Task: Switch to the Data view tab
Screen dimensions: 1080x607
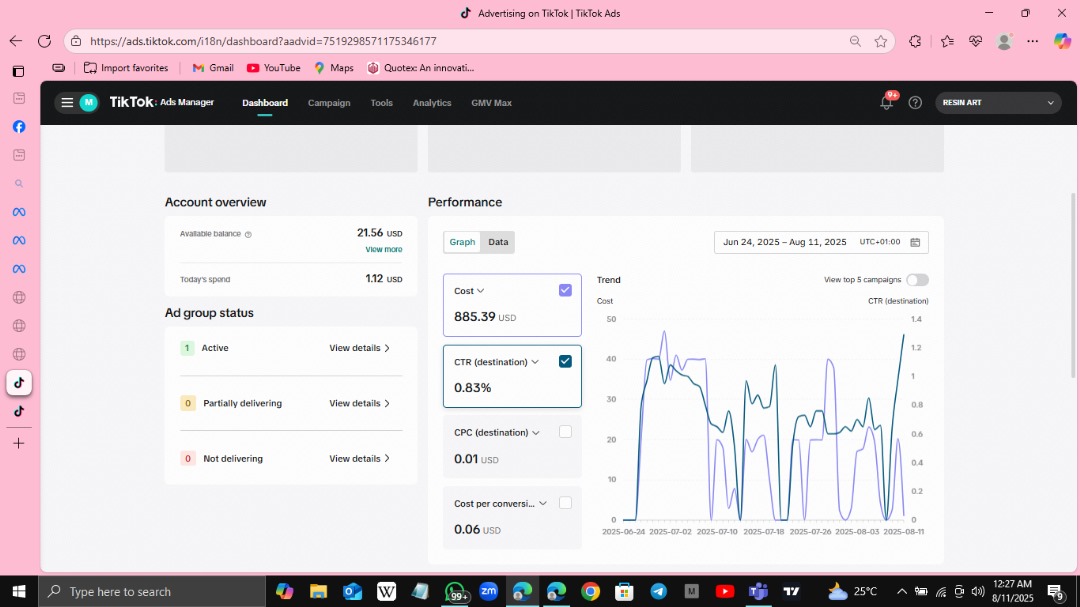Action: [x=498, y=242]
